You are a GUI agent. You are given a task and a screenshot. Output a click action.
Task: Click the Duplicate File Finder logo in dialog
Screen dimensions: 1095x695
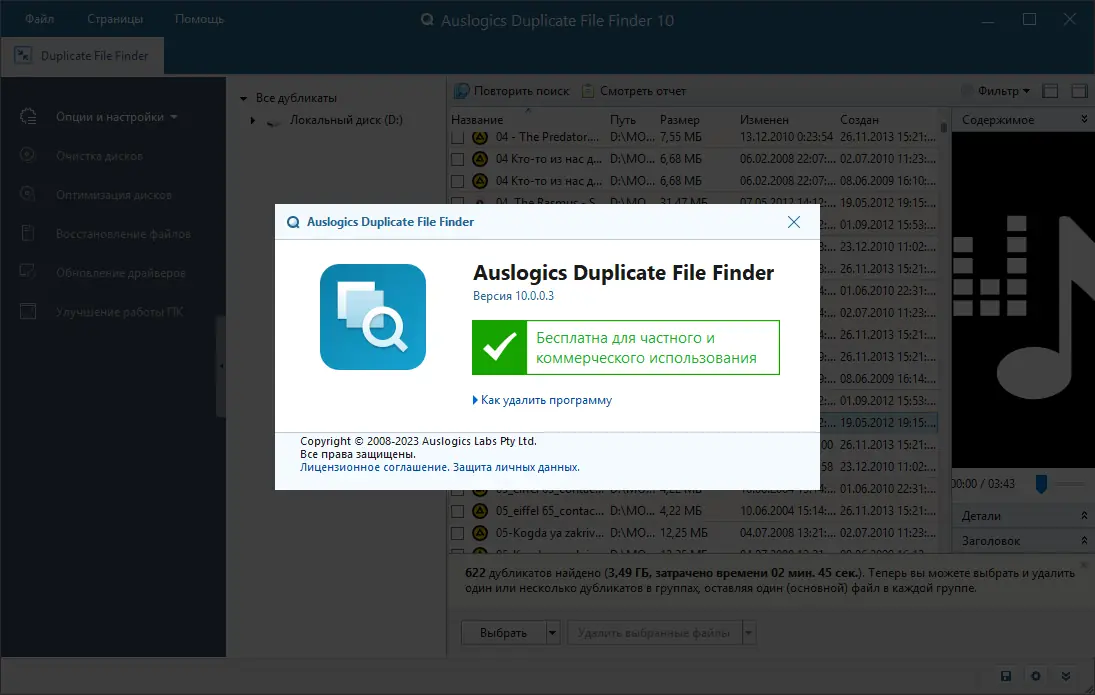click(x=373, y=317)
